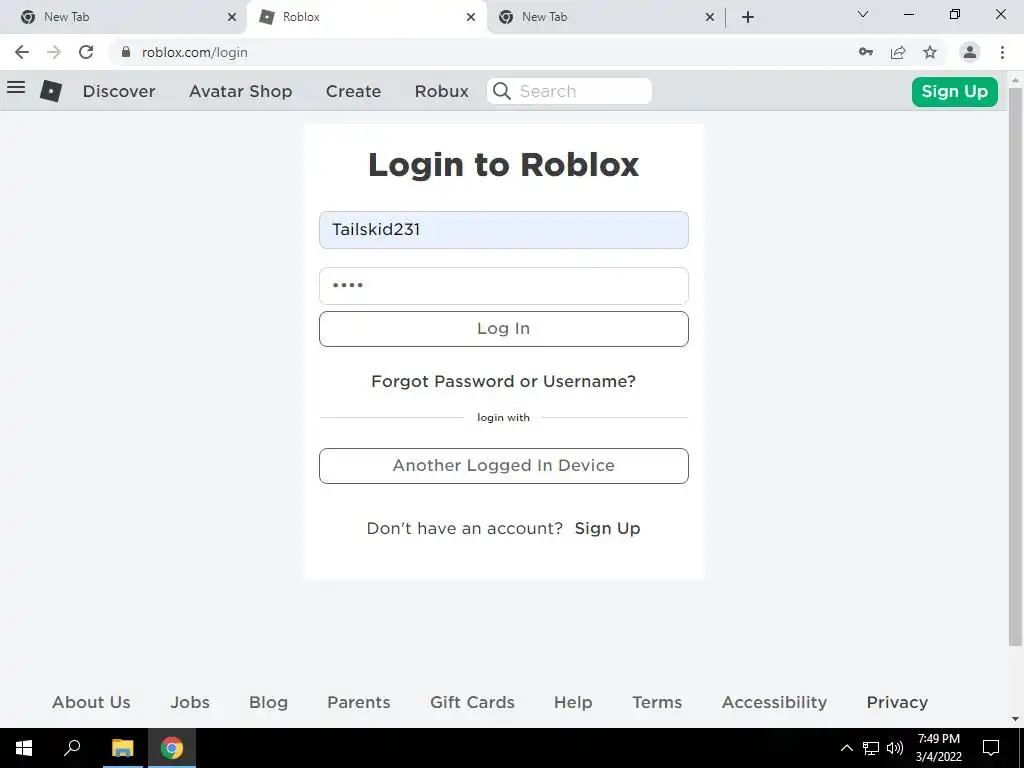Open the Discover menu item
The width and height of the screenshot is (1024, 768).
click(x=119, y=91)
